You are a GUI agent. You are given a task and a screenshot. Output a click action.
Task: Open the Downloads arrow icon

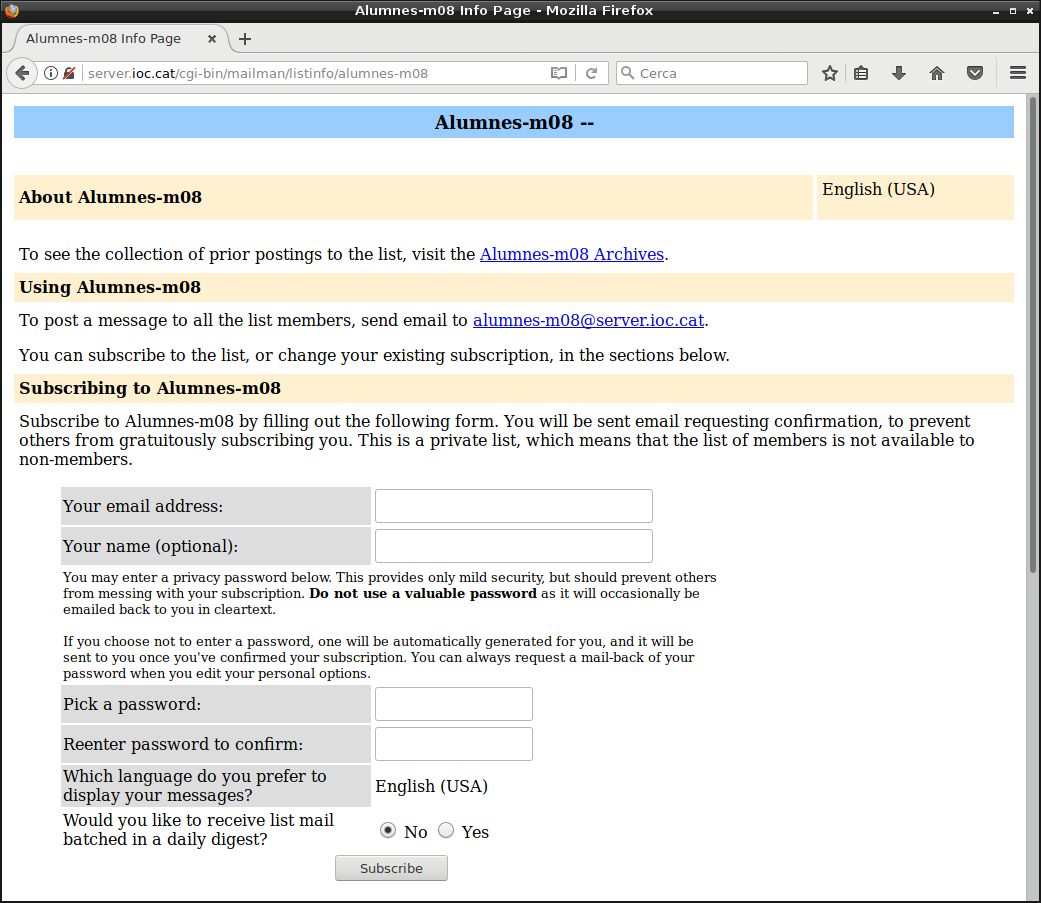899,73
